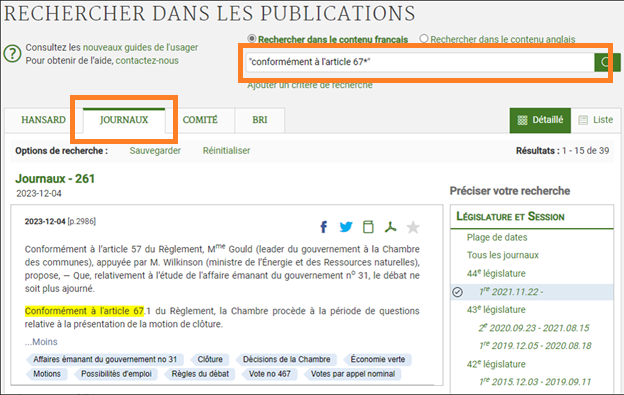The height and width of the screenshot is (395, 624).
Task: Switch to the JOURNAUX tab
Action: tap(124, 120)
